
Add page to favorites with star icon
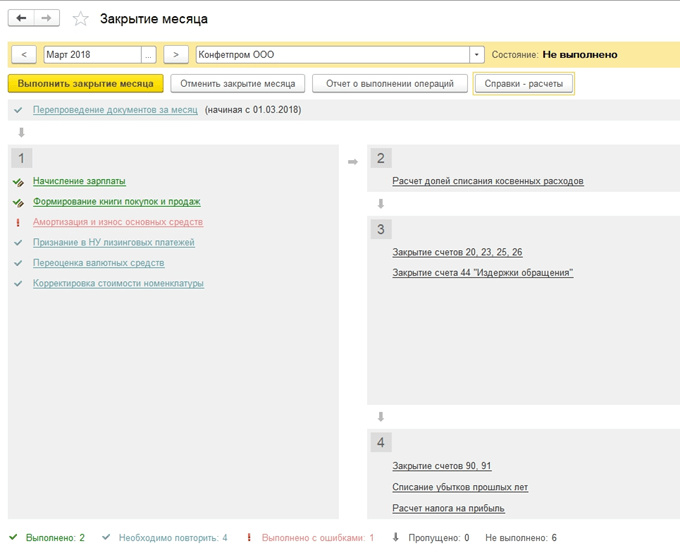click(81, 19)
